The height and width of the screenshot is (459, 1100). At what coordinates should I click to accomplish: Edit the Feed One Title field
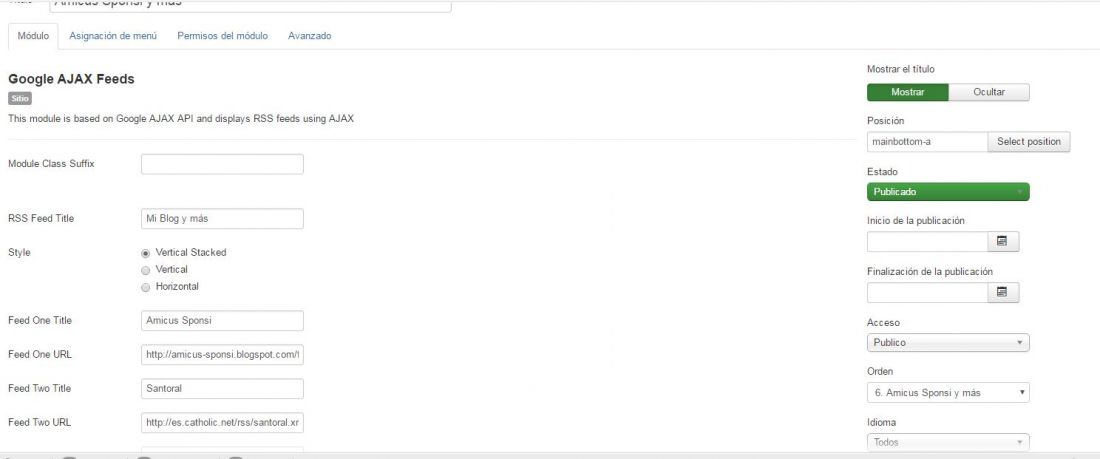[x=222, y=321]
